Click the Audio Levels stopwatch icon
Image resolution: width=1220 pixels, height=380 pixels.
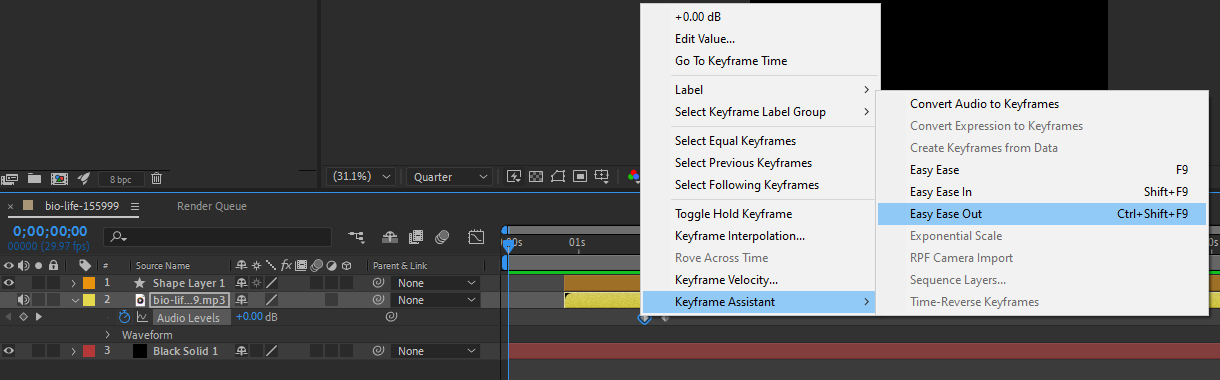pyautogui.click(x=125, y=317)
